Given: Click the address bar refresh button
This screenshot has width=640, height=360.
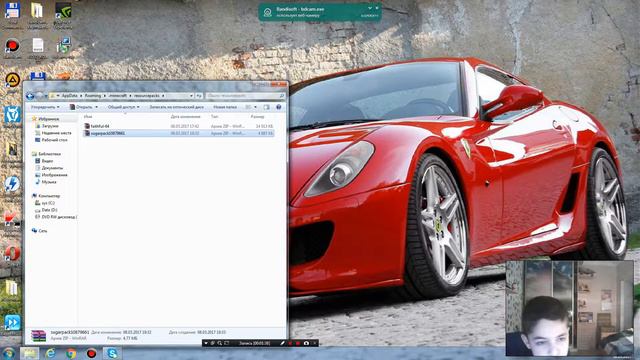Looking at the screenshot, I should click(199, 96).
